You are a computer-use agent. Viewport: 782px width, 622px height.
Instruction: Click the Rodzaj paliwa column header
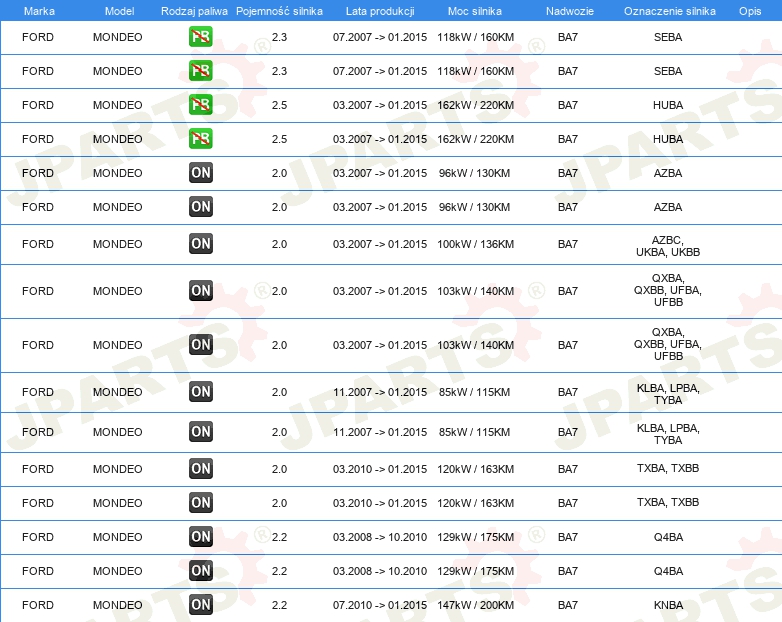194,11
